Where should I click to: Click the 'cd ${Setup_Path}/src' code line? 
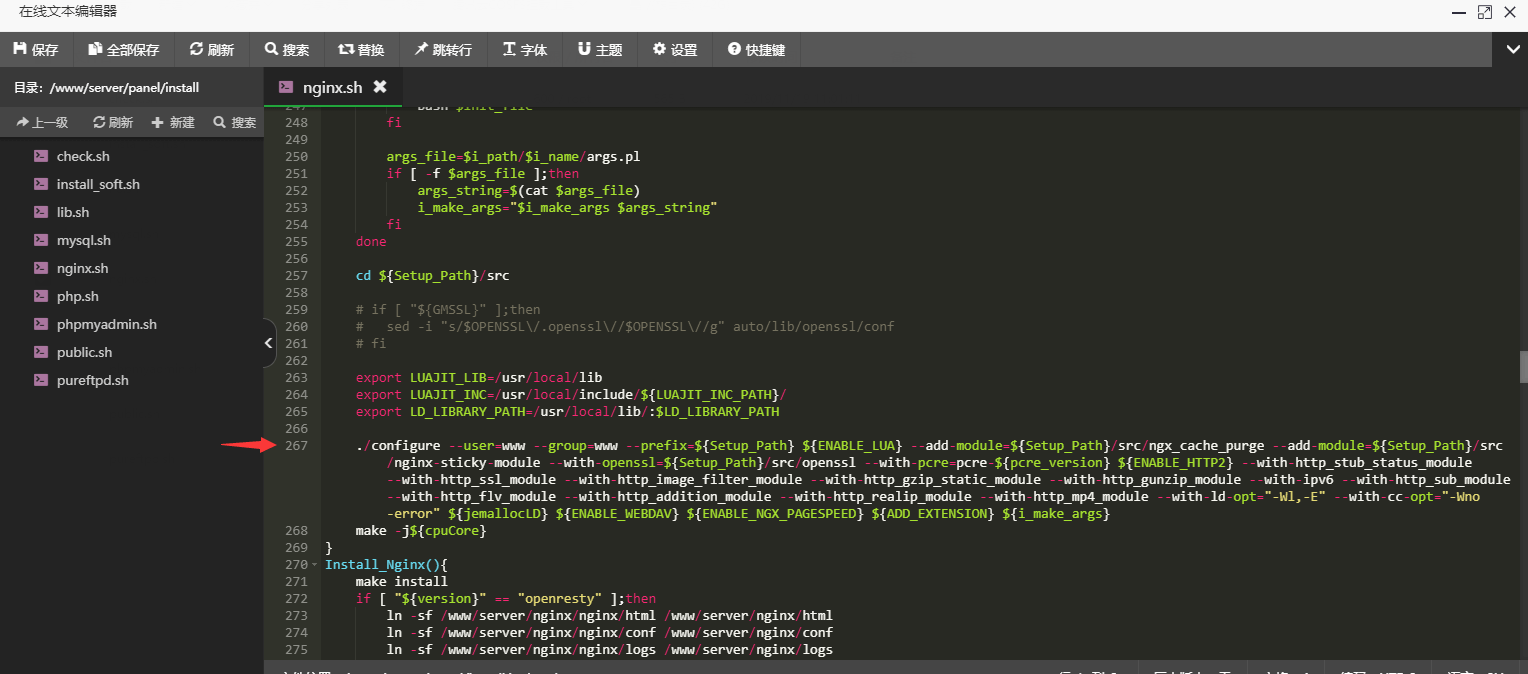(432, 275)
